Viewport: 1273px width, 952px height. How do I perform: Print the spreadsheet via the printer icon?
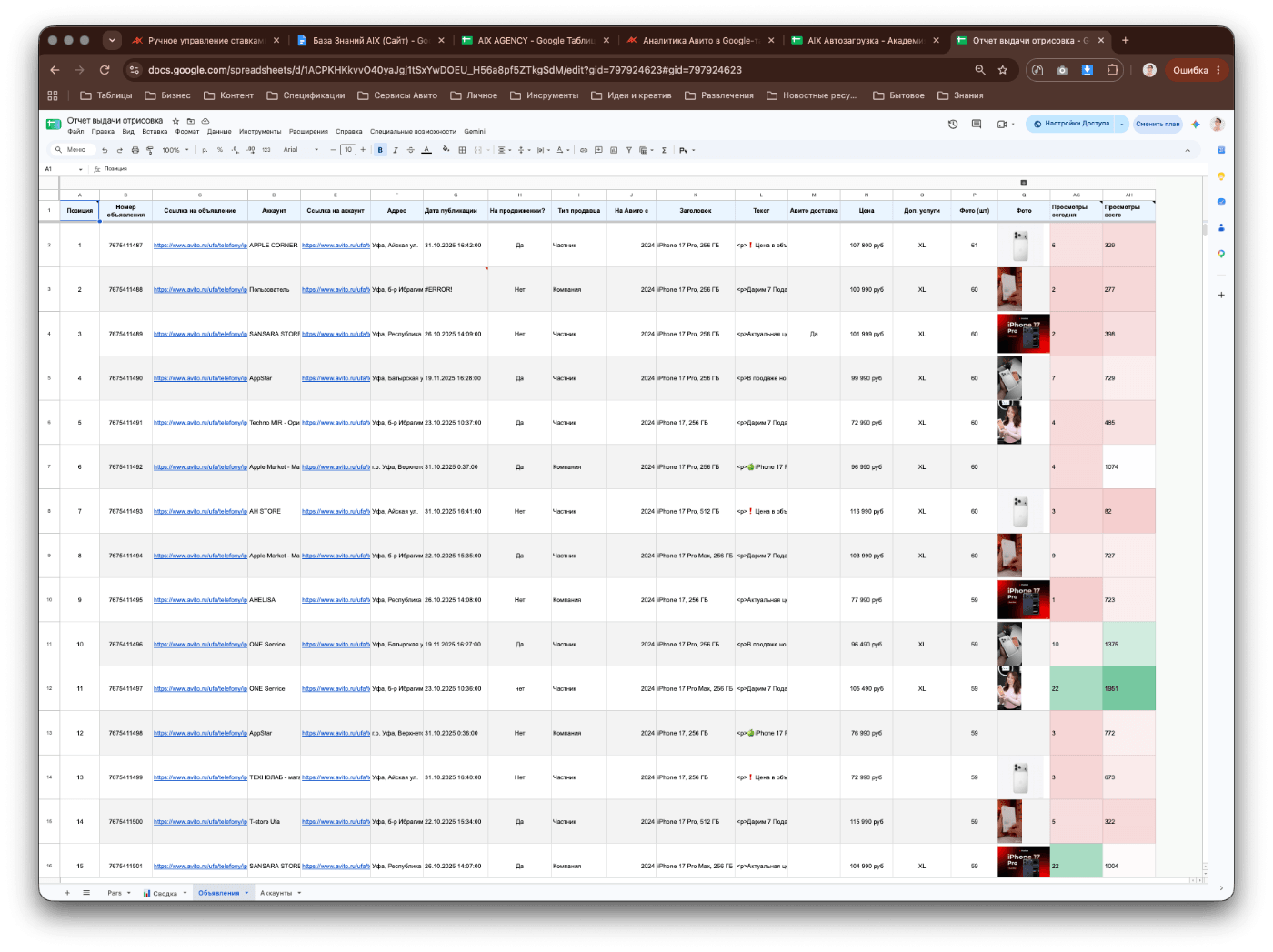tap(135, 150)
